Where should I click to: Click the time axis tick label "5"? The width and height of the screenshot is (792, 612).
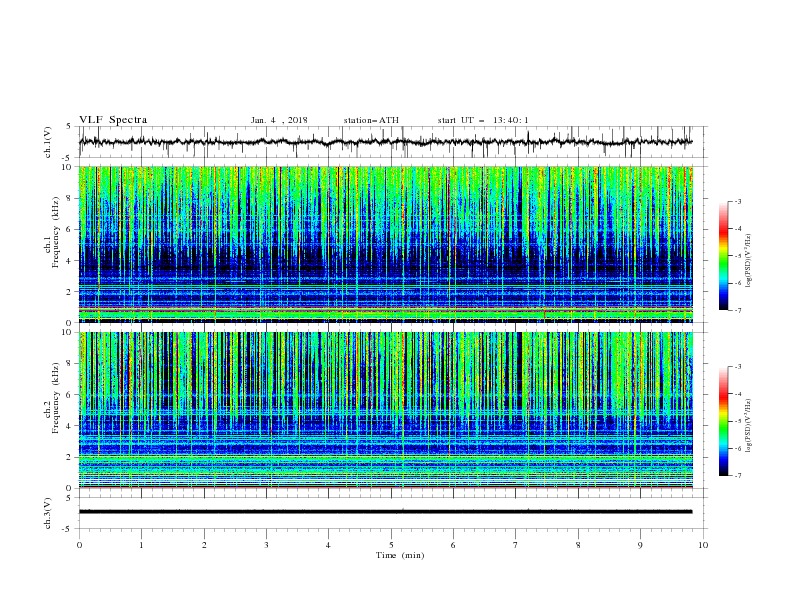coord(391,545)
